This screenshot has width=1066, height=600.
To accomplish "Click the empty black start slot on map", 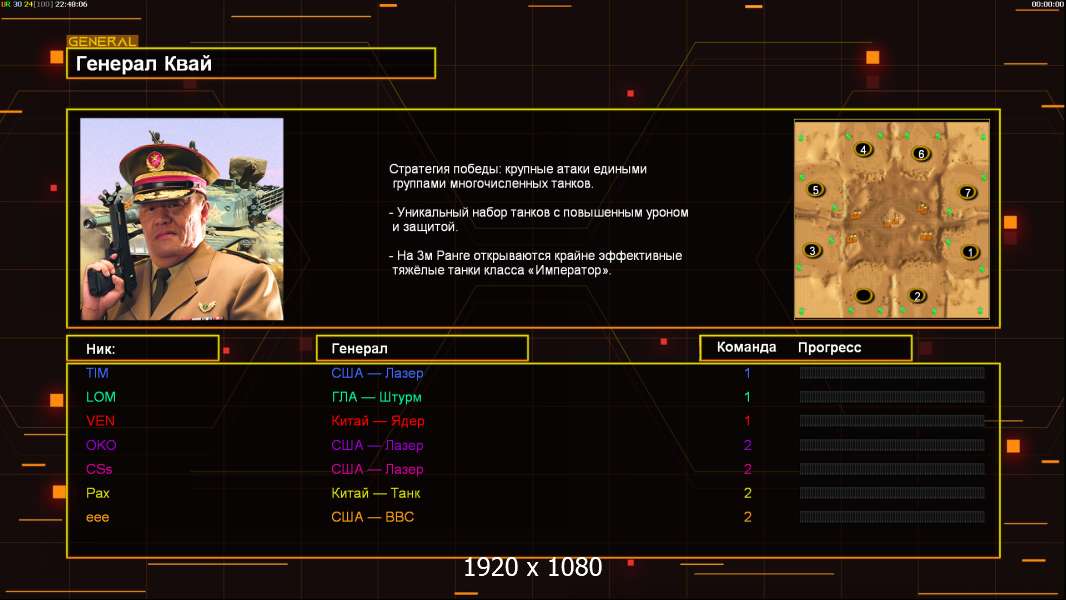I will pyautogui.click(x=864, y=295).
